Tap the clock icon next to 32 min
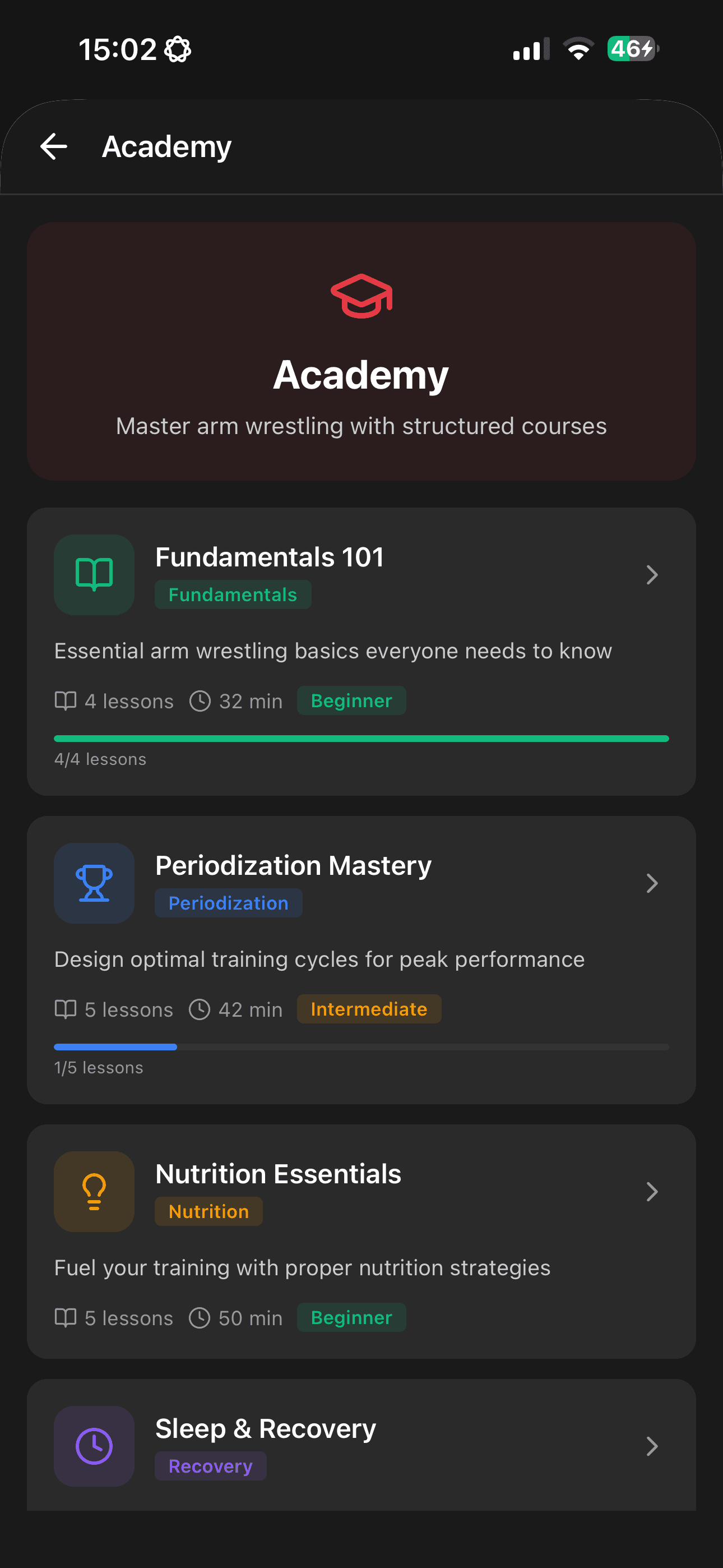Image resolution: width=723 pixels, height=1568 pixels. coord(201,700)
